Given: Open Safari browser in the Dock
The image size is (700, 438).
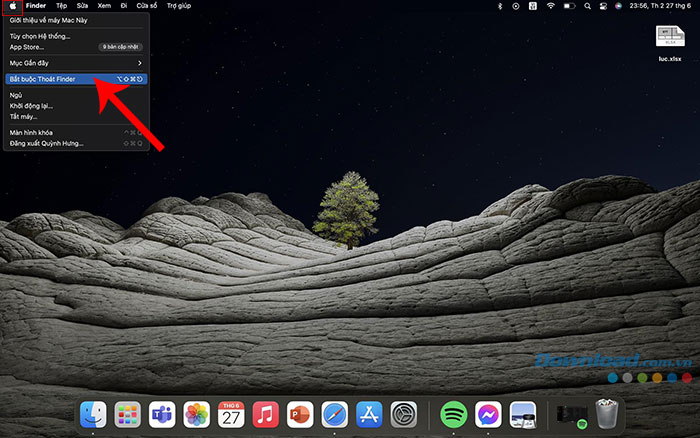Looking at the screenshot, I should pyautogui.click(x=334, y=412).
